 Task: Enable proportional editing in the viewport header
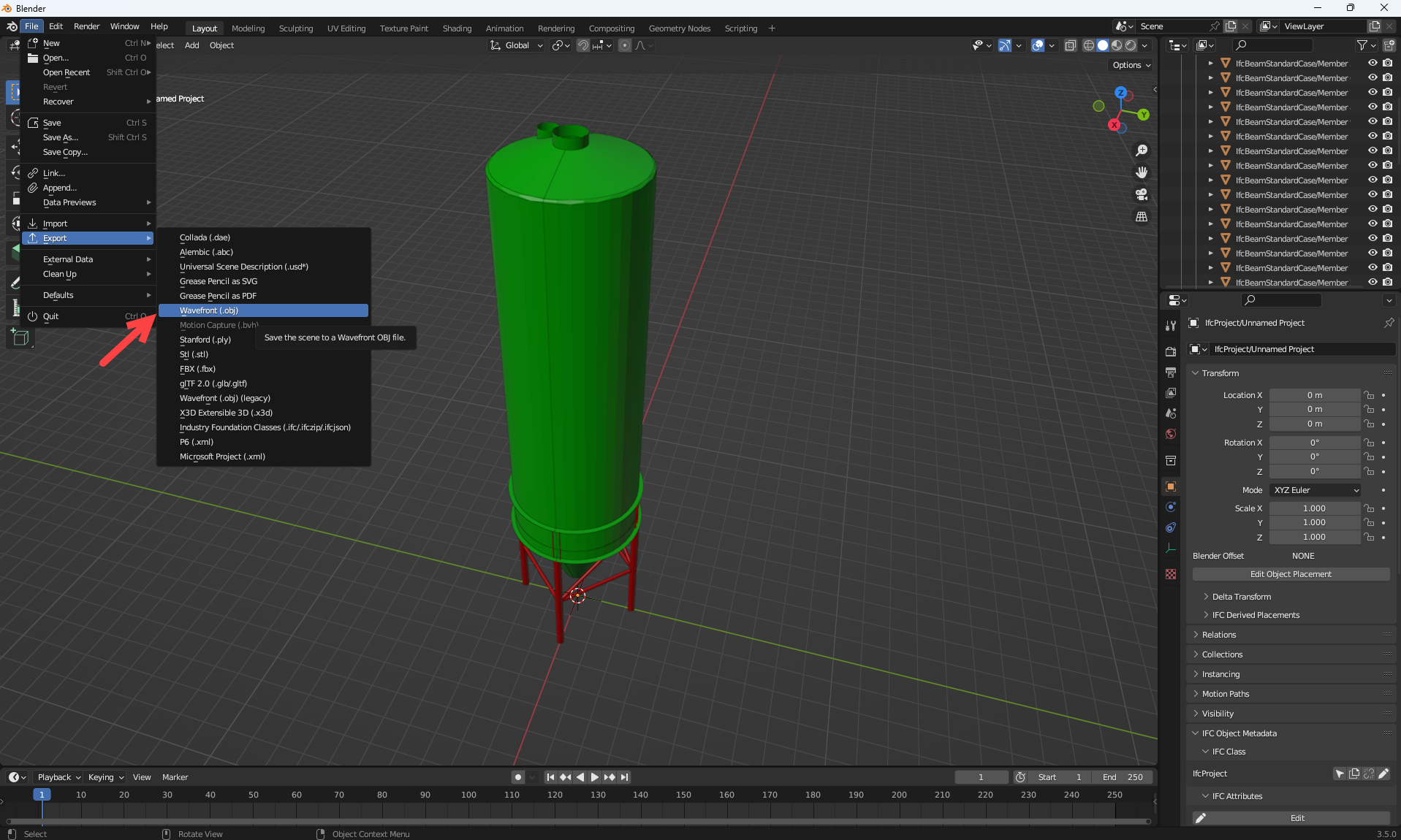coord(625,45)
